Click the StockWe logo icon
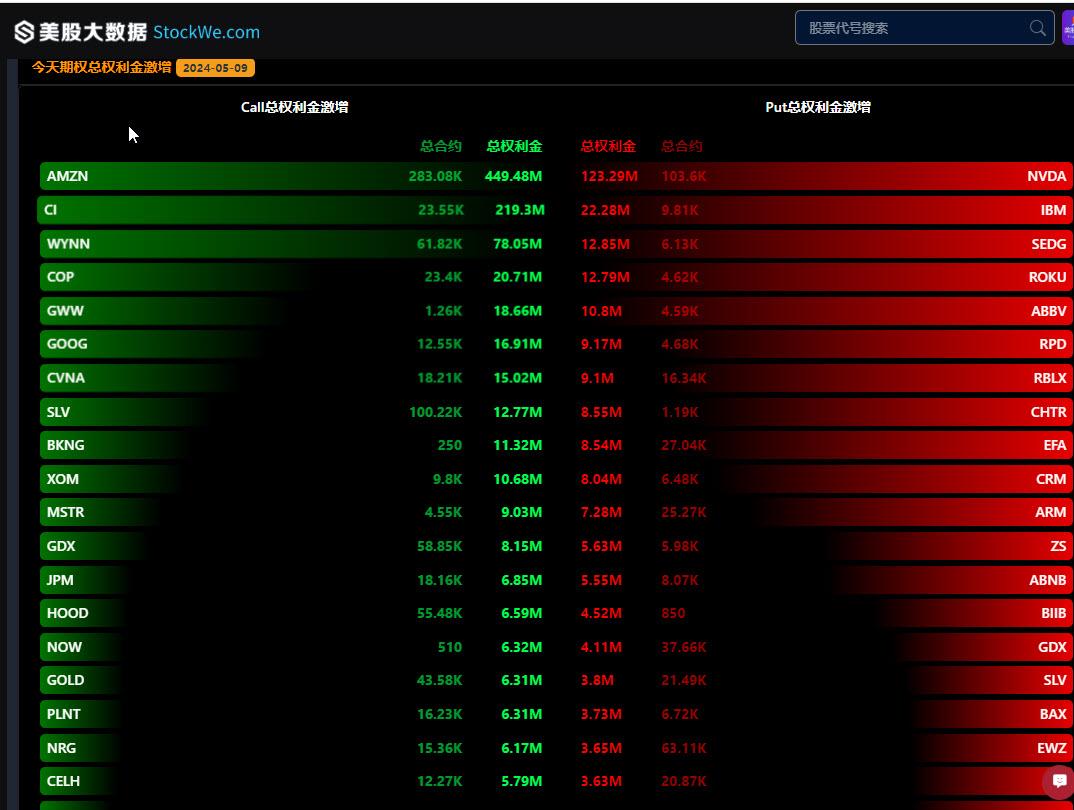The height and width of the screenshot is (810, 1074). coord(24,31)
